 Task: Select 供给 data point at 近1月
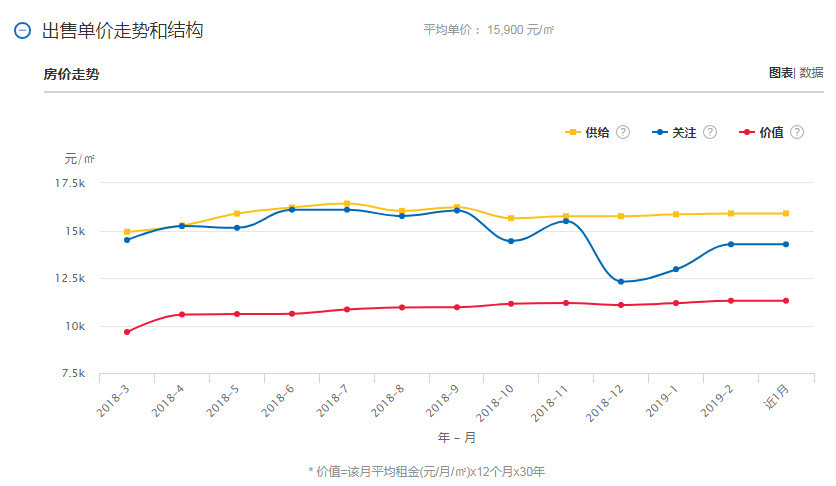coord(786,214)
